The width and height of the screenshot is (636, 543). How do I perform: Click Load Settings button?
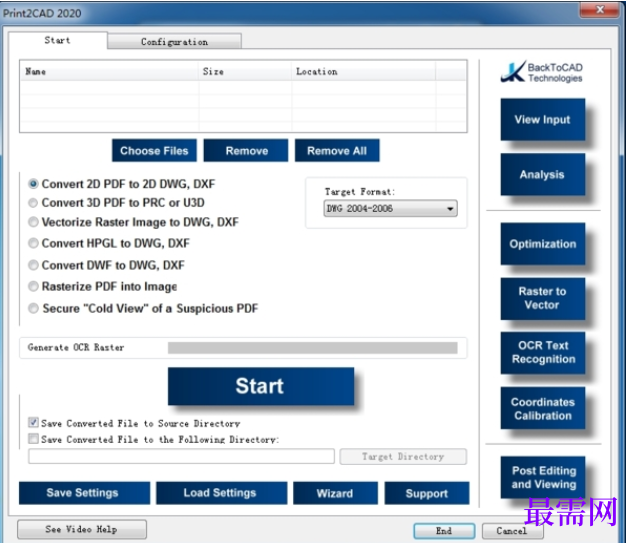pyautogui.click(x=221, y=493)
